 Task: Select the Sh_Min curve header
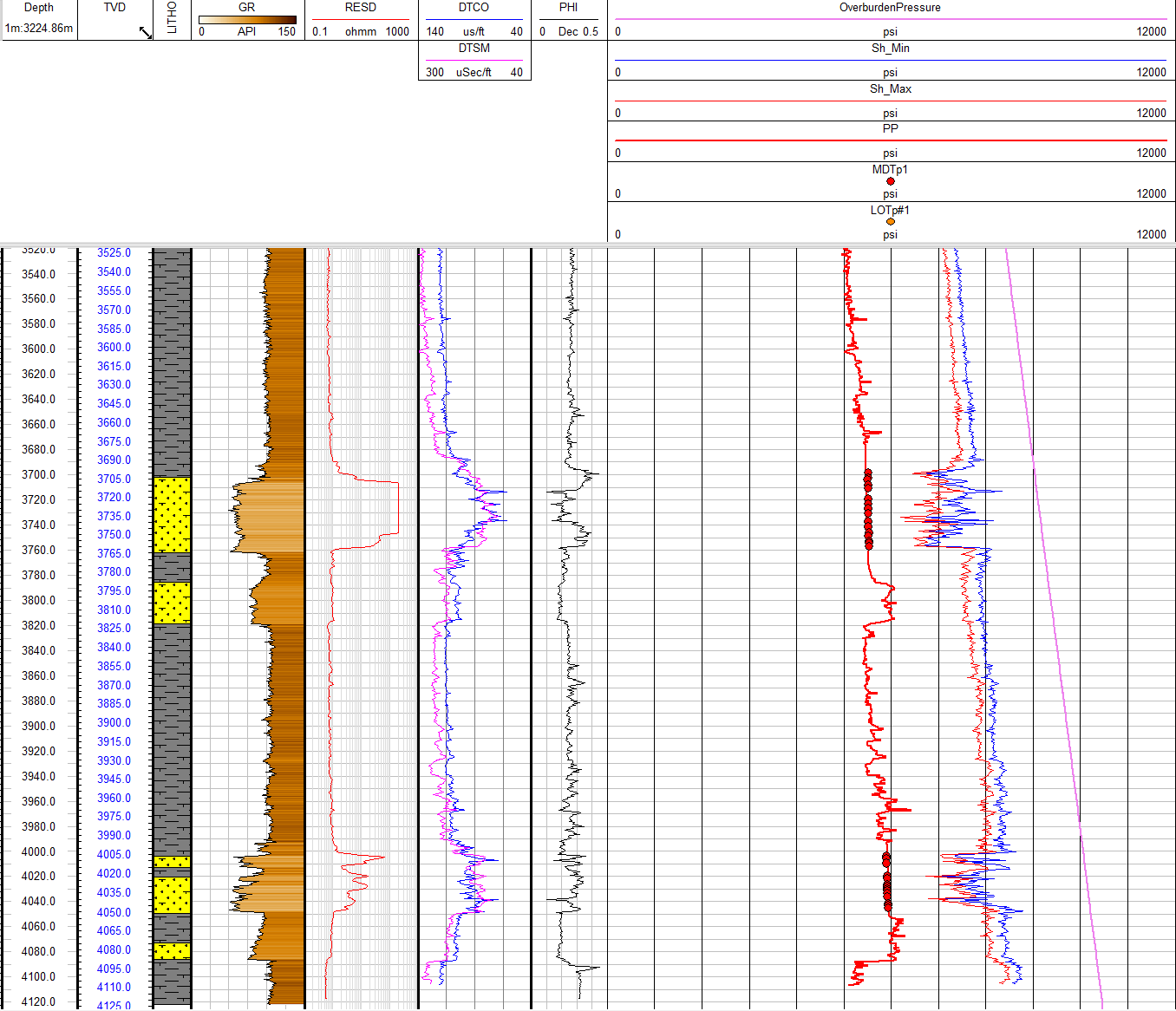(x=890, y=49)
